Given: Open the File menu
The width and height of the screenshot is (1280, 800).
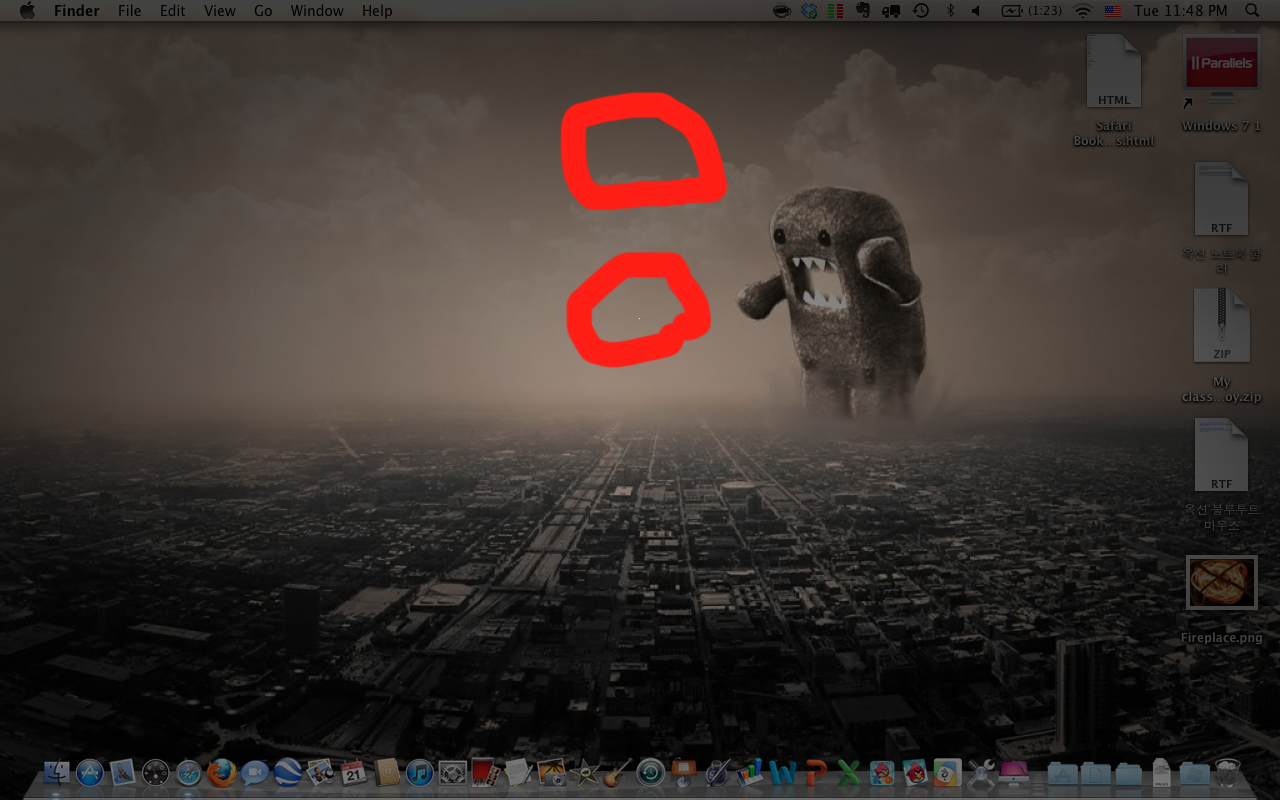Looking at the screenshot, I should tap(129, 11).
